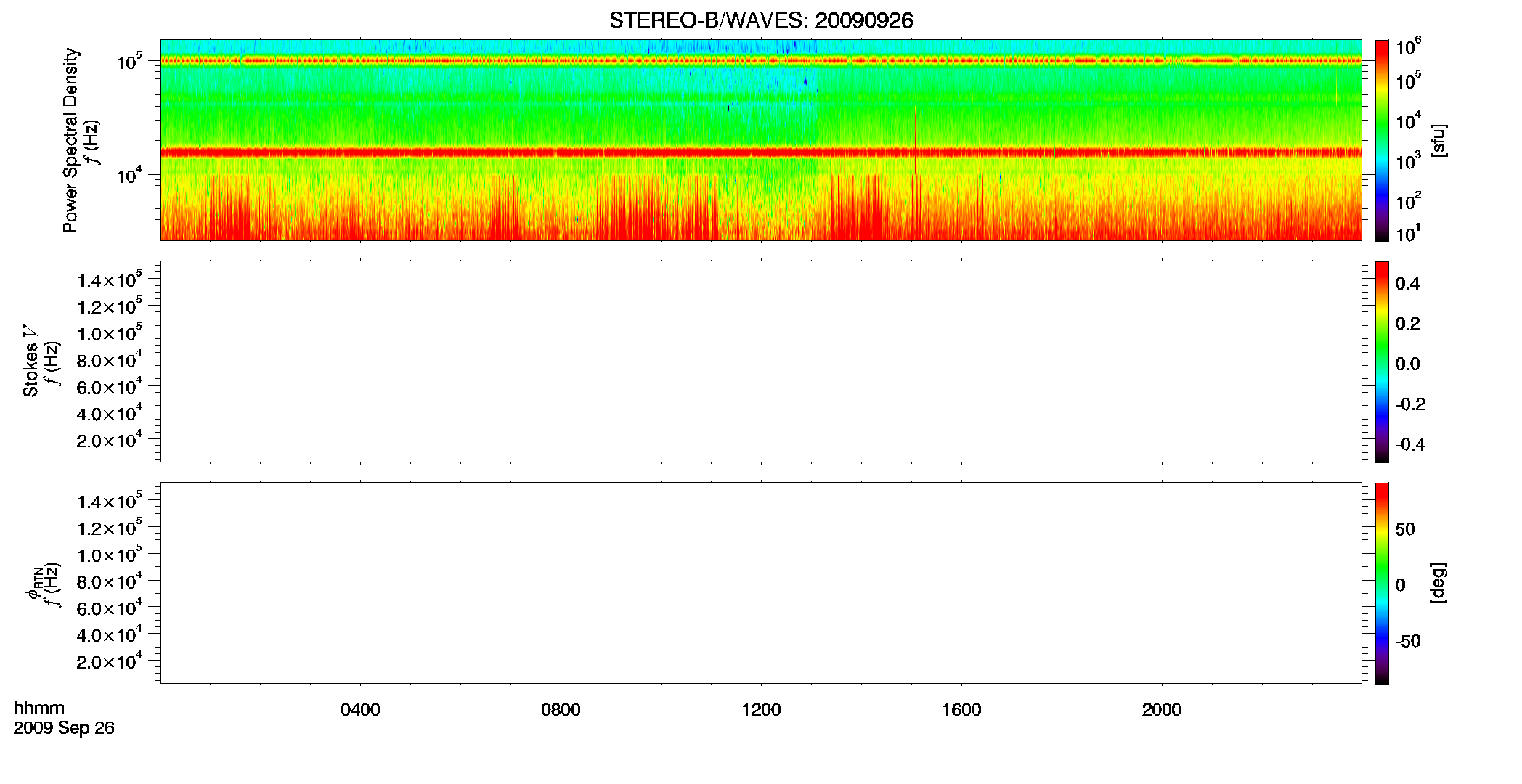
Task: Click the STEREO-B/WAVES: 20090926 plot title
Action: (x=761, y=20)
